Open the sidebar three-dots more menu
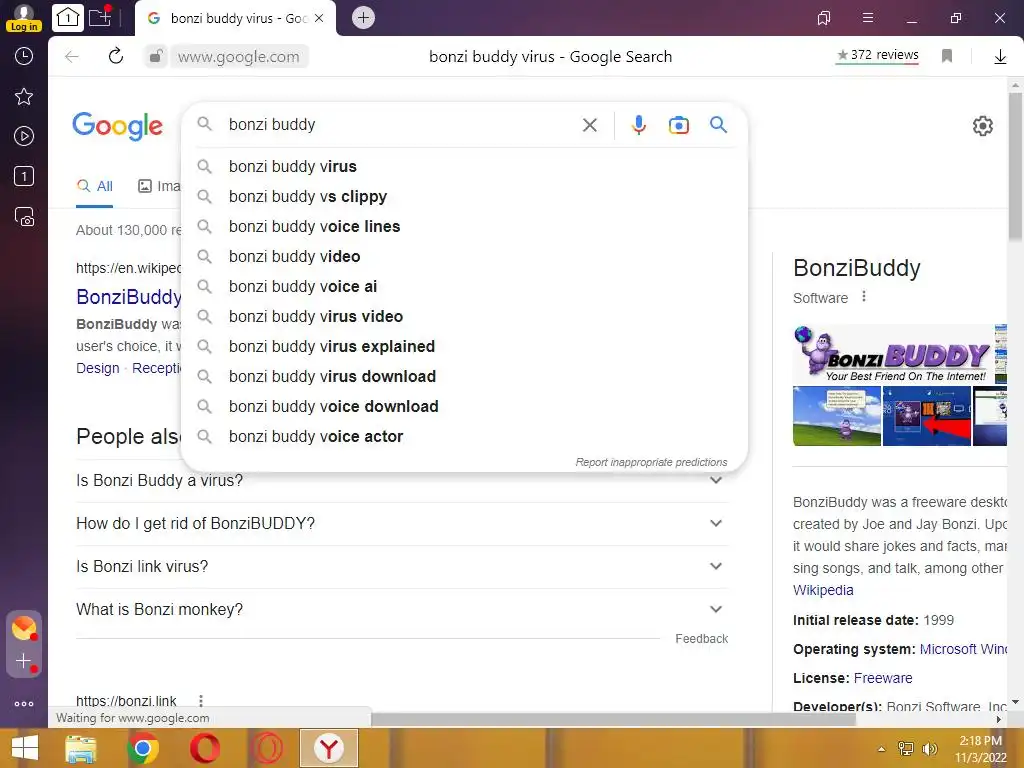Screen dimensions: 1024x768 click(24, 704)
